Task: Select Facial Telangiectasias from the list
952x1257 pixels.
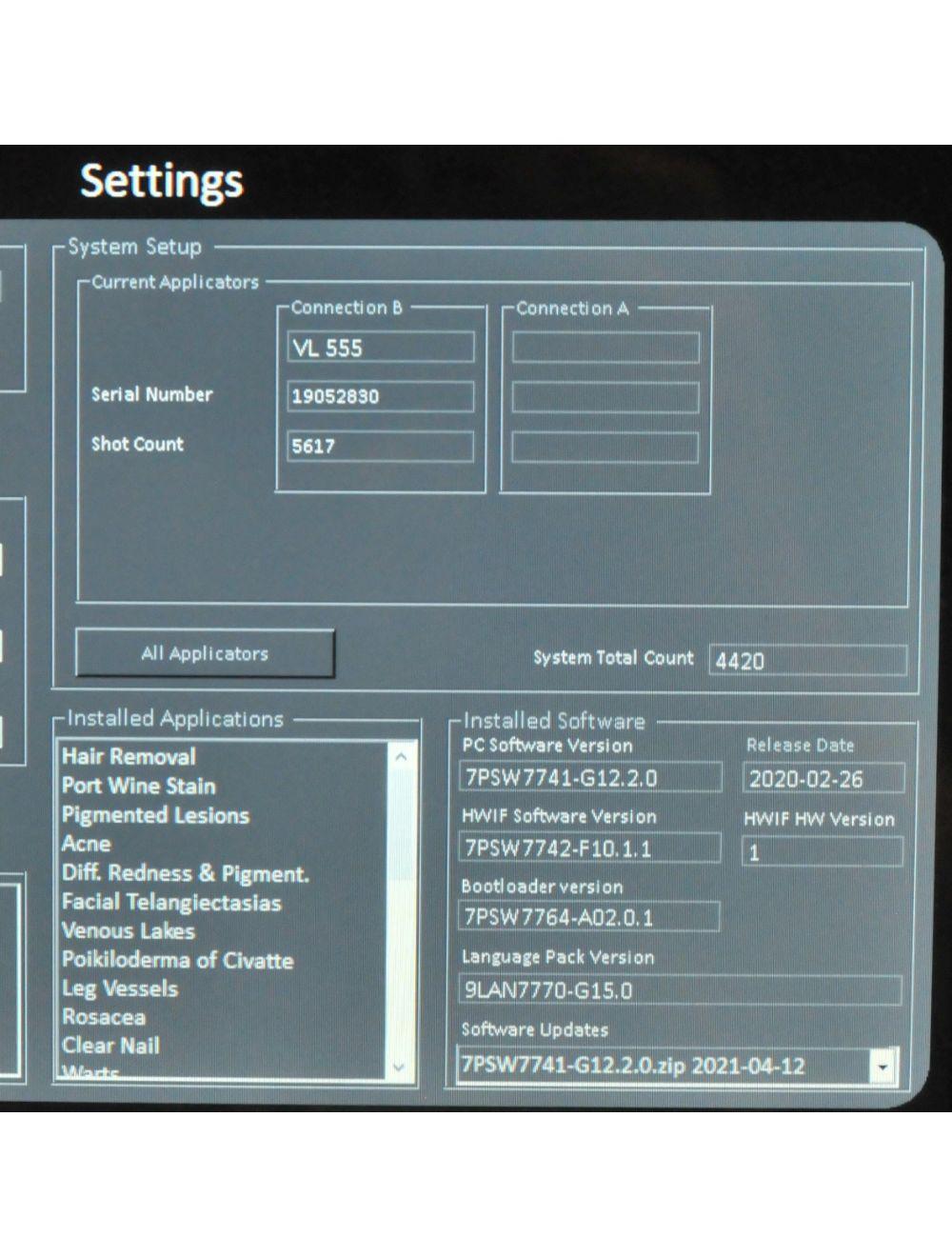Action: pyautogui.click(x=171, y=902)
